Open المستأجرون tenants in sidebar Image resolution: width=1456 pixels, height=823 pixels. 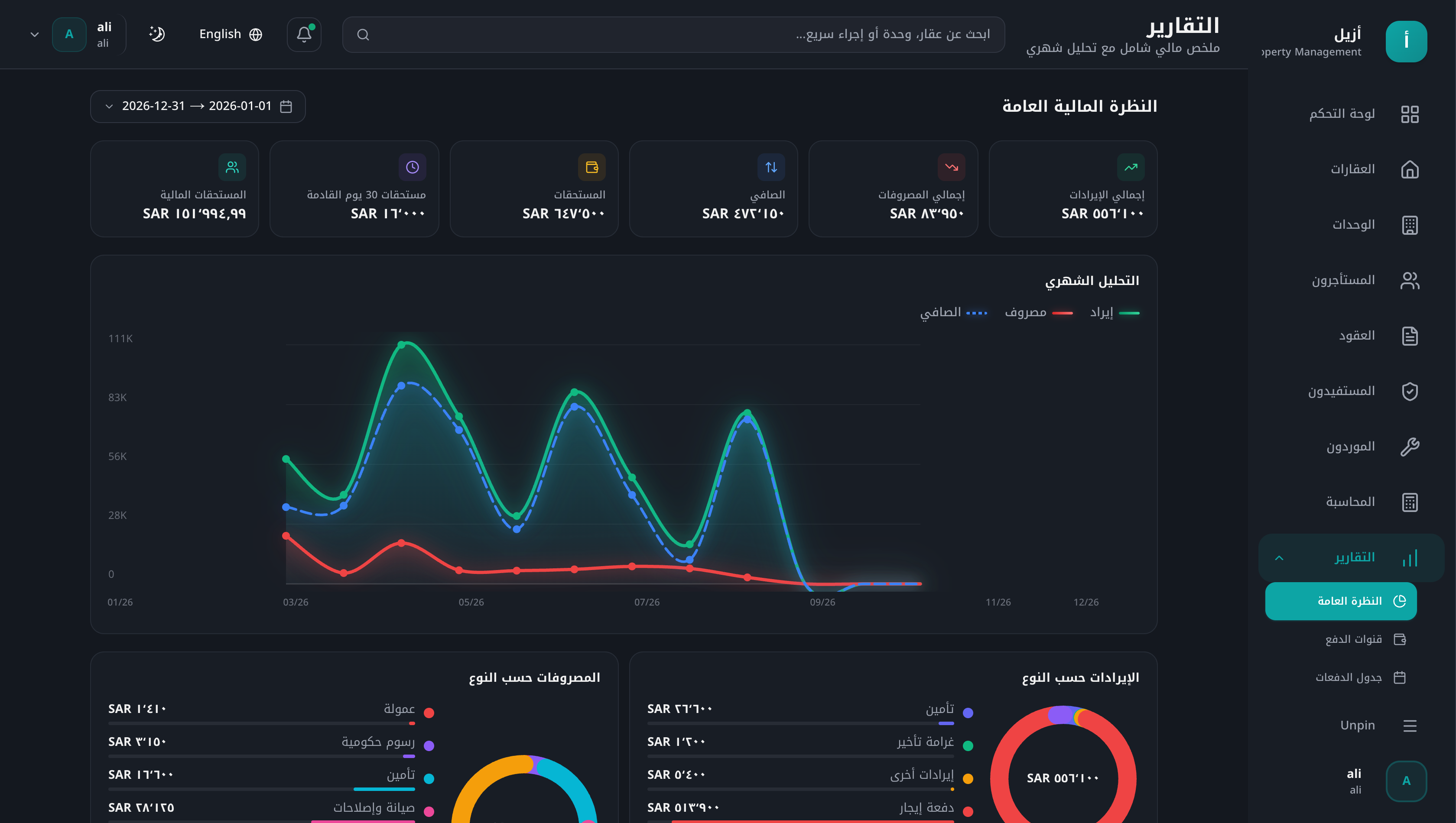click(x=1352, y=280)
